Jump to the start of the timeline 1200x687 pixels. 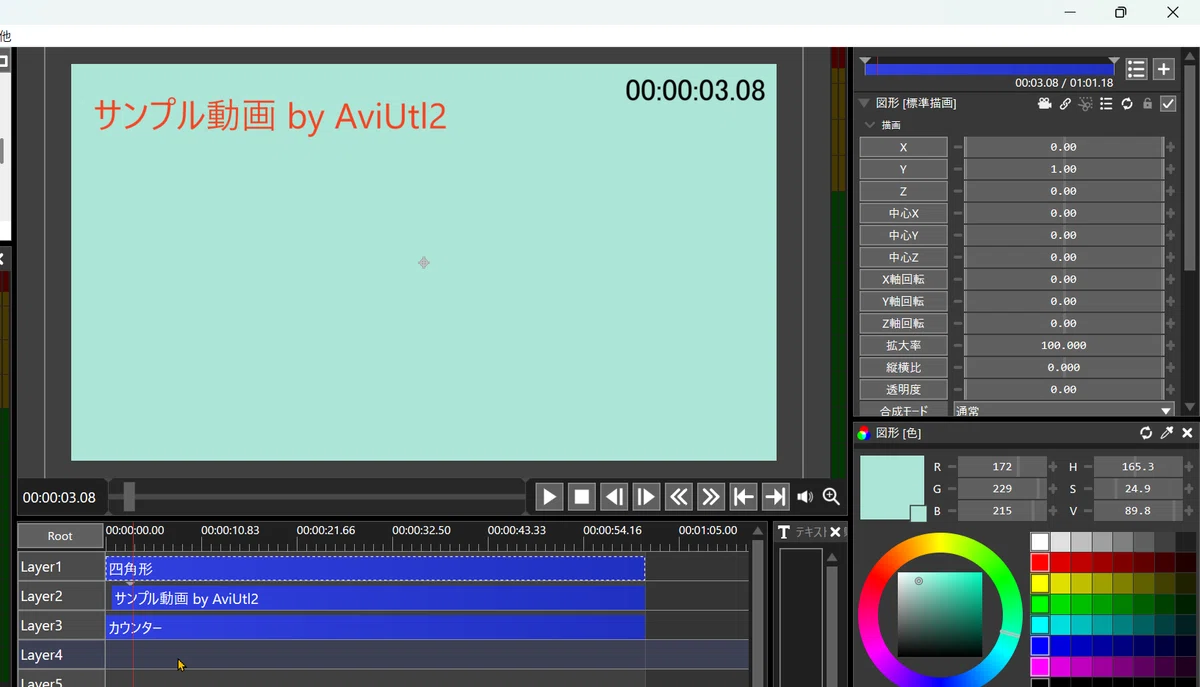pos(742,497)
